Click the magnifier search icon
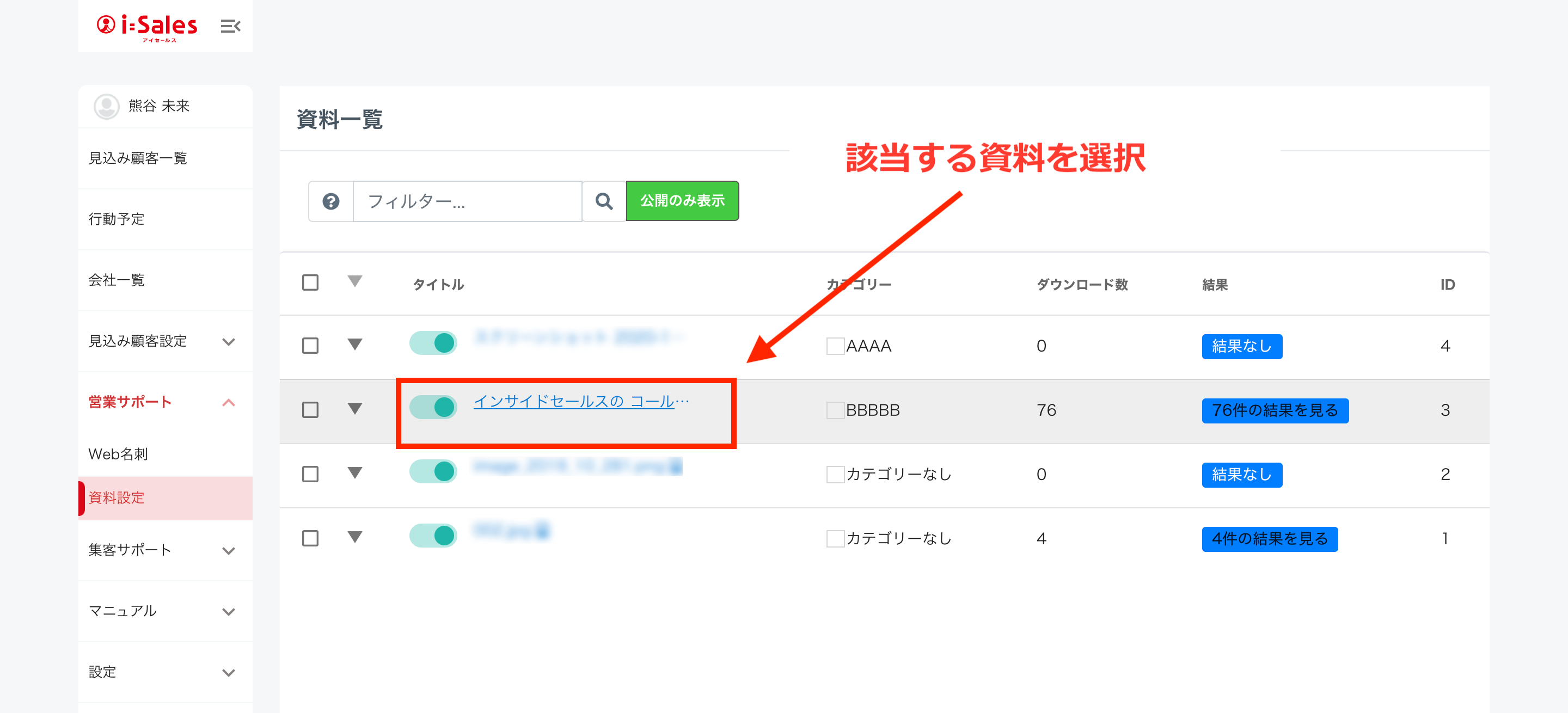Screen dimensions: 1568x713 click(x=604, y=201)
